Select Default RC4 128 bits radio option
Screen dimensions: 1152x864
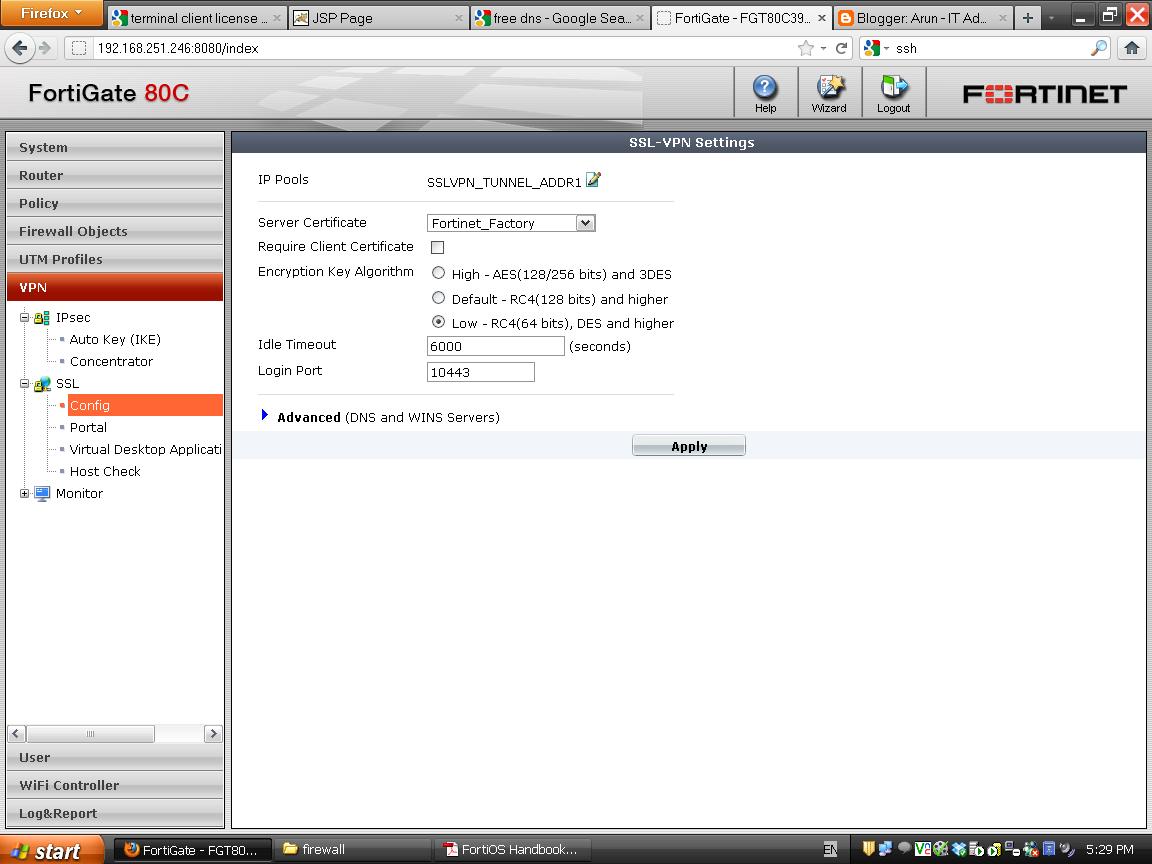click(x=439, y=298)
